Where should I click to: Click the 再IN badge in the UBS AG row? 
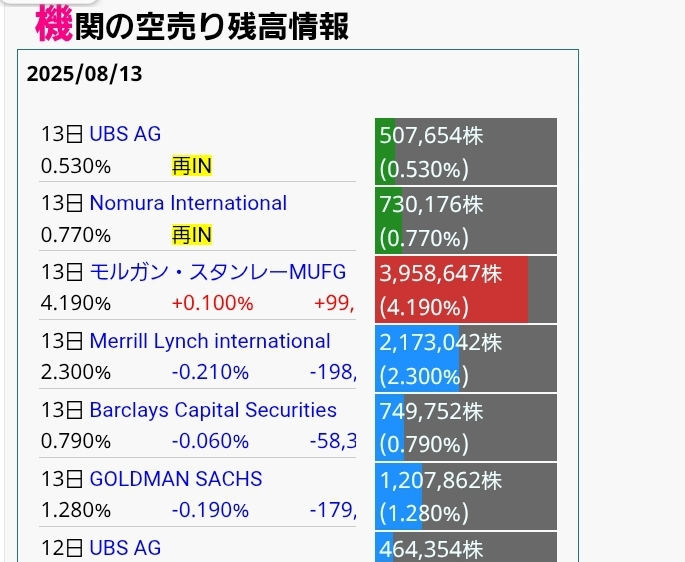tap(192, 166)
